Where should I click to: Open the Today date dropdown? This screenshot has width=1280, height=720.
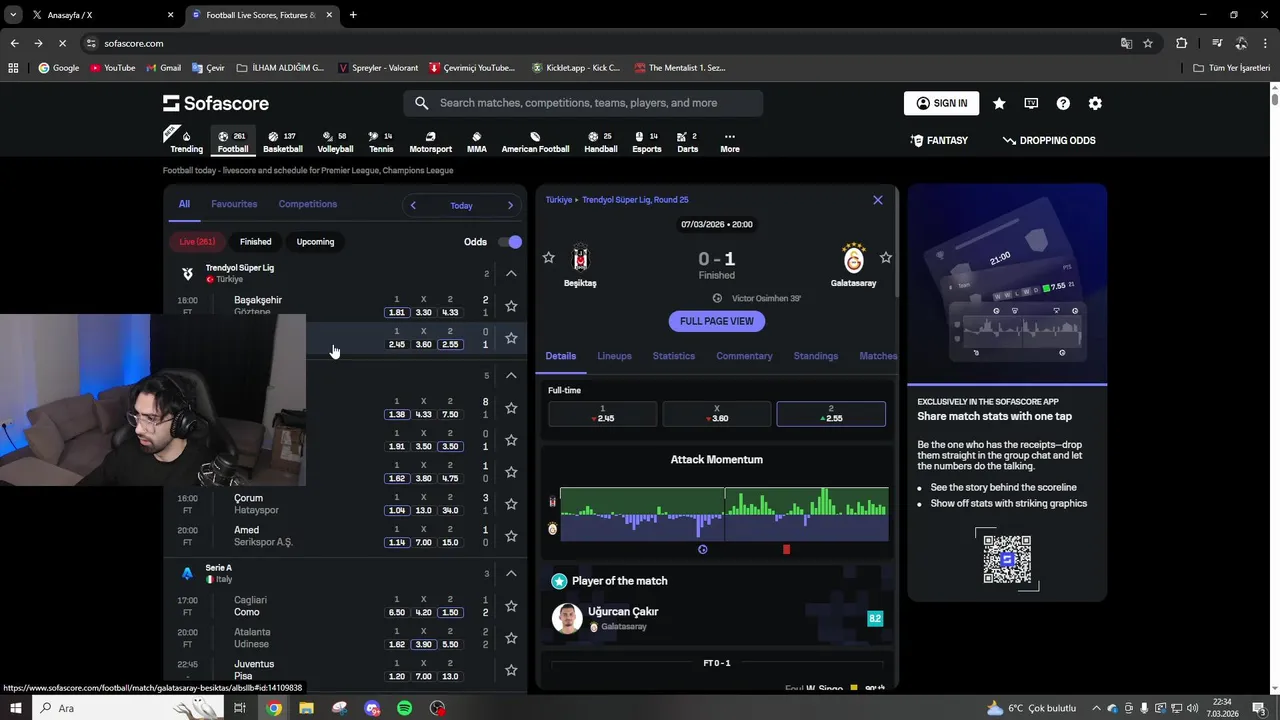pos(461,205)
